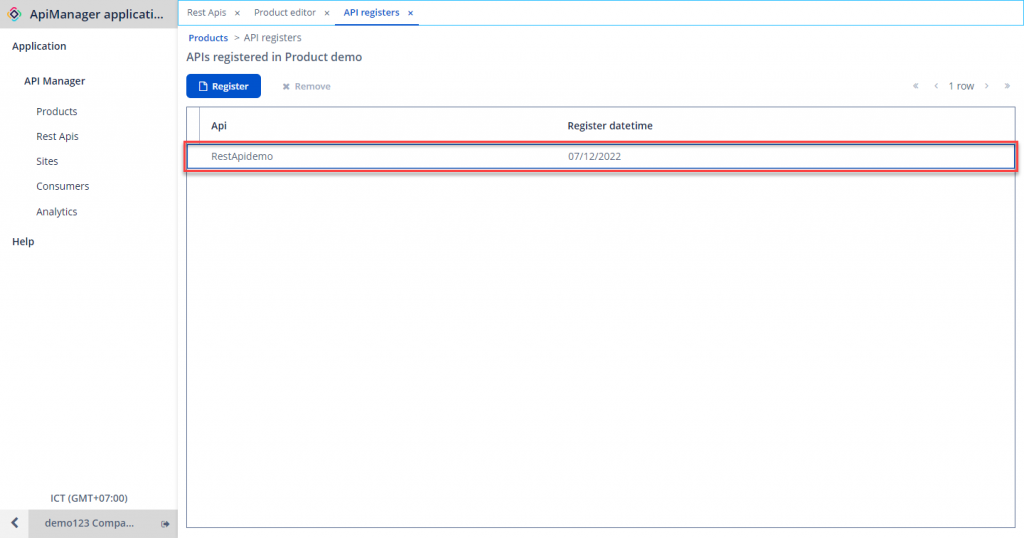Click the logout icon beside demo123 Company
The image size is (1024, 538).
(165, 524)
